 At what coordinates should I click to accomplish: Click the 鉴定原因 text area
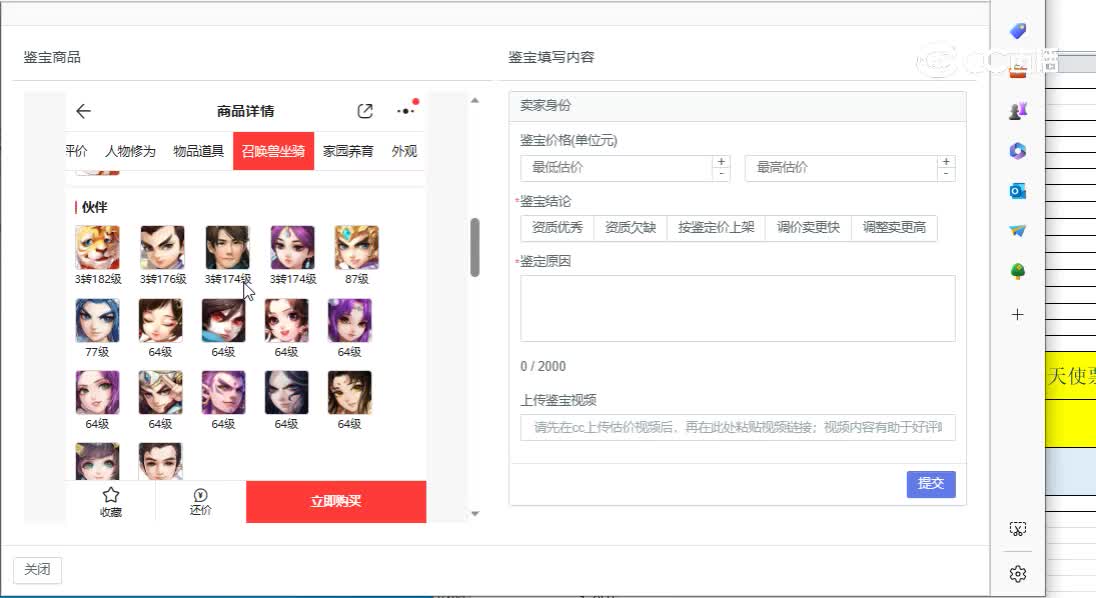click(x=737, y=308)
